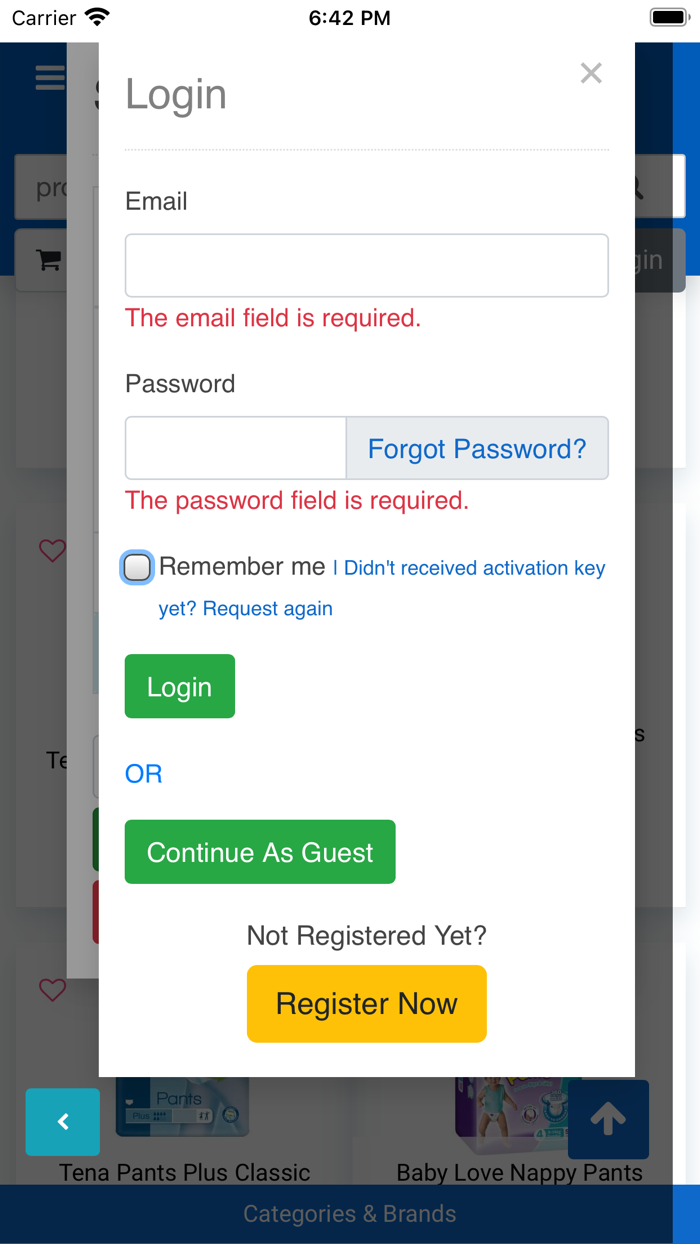Open the hamburger menu icon

tap(50, 77)
